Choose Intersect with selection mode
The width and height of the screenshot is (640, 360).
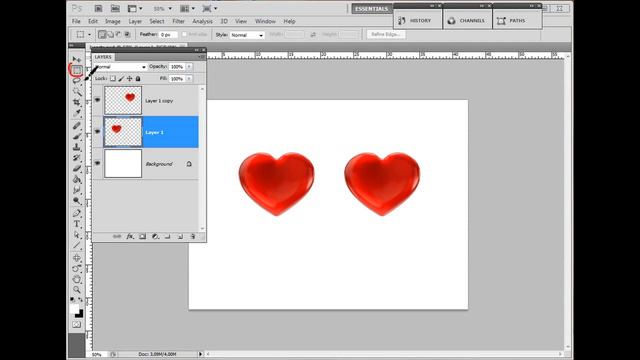[x=127, y=34]
